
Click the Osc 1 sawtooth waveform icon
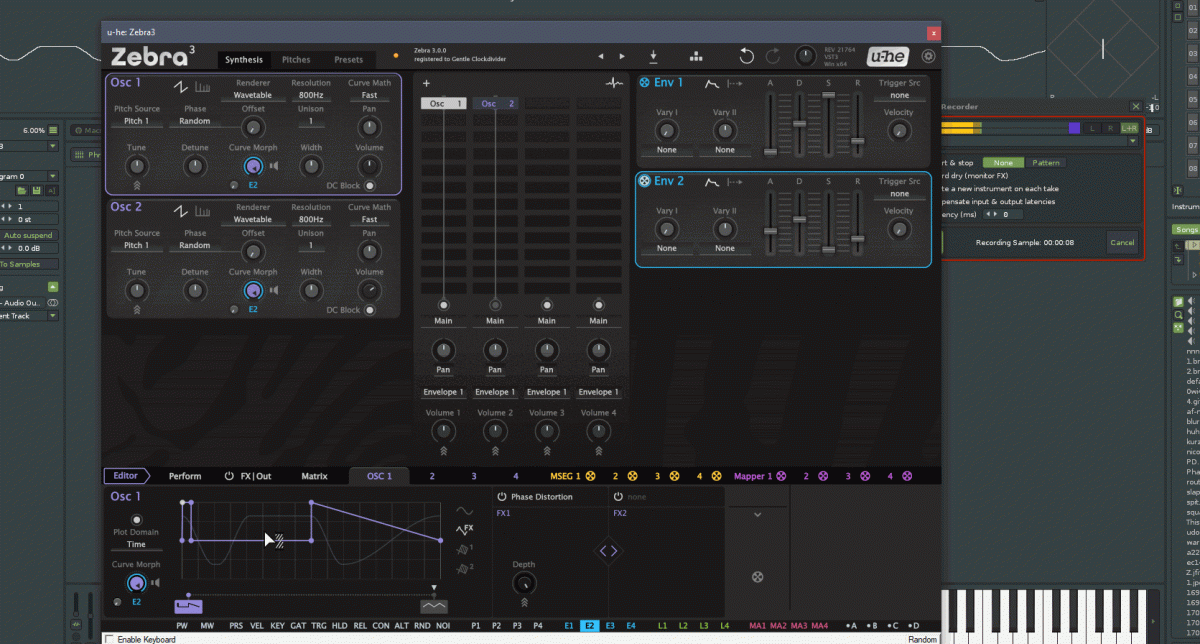181,87
